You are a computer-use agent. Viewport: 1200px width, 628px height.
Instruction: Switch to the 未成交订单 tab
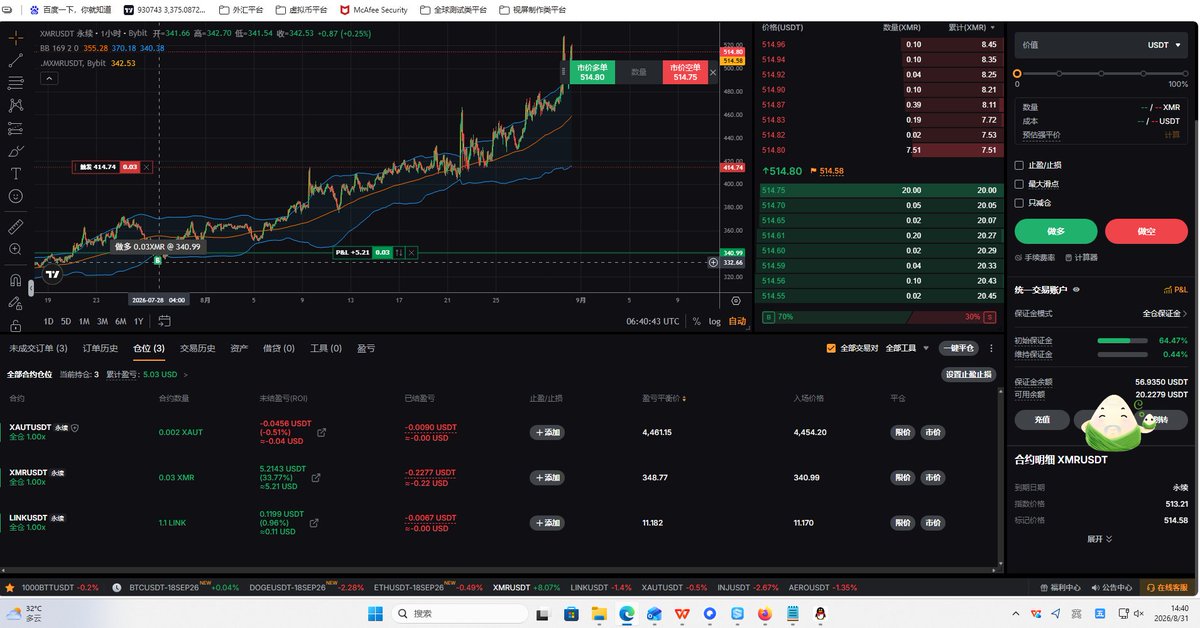coord(38,348)
